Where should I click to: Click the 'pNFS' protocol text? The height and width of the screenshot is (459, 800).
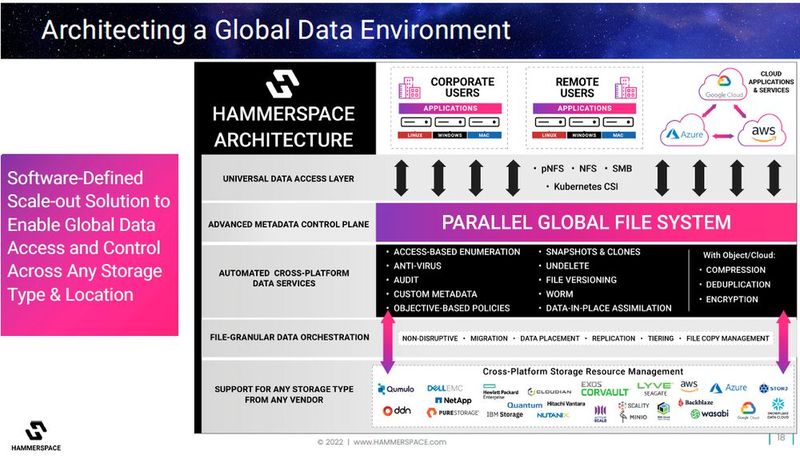[x=552, y=168]
